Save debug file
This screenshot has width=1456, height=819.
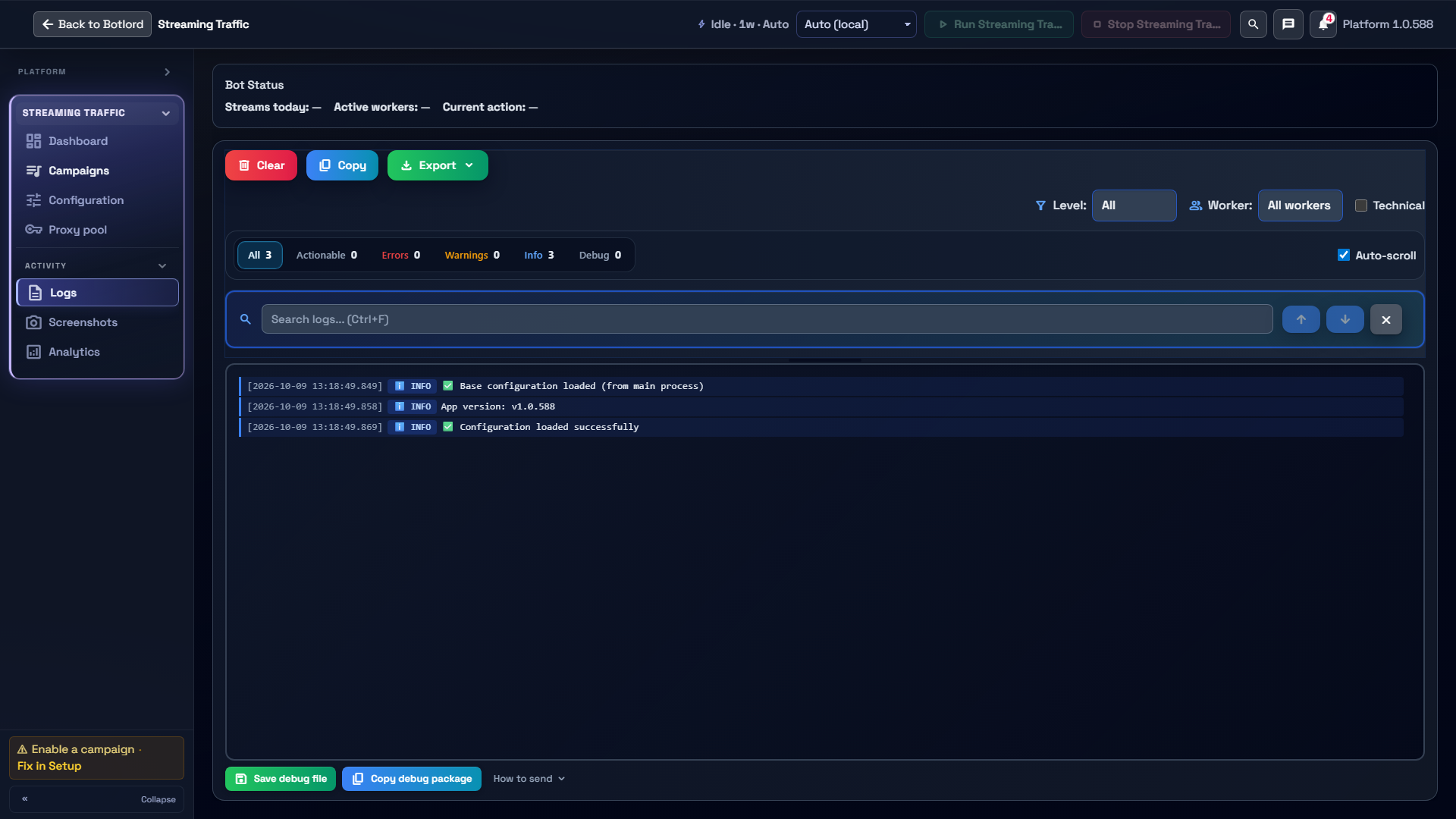pyautogui.click(x=281, y=779)
